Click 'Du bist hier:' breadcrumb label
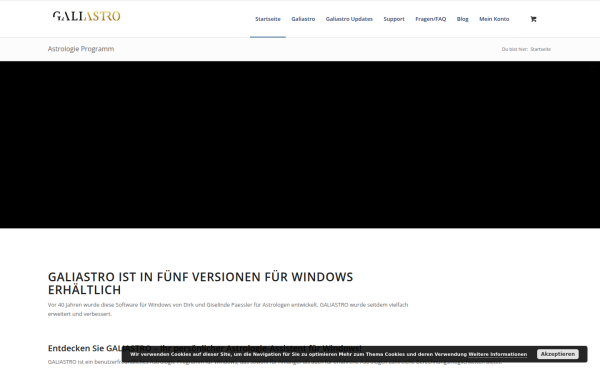 pyautogui.click(x=515, y=49)
